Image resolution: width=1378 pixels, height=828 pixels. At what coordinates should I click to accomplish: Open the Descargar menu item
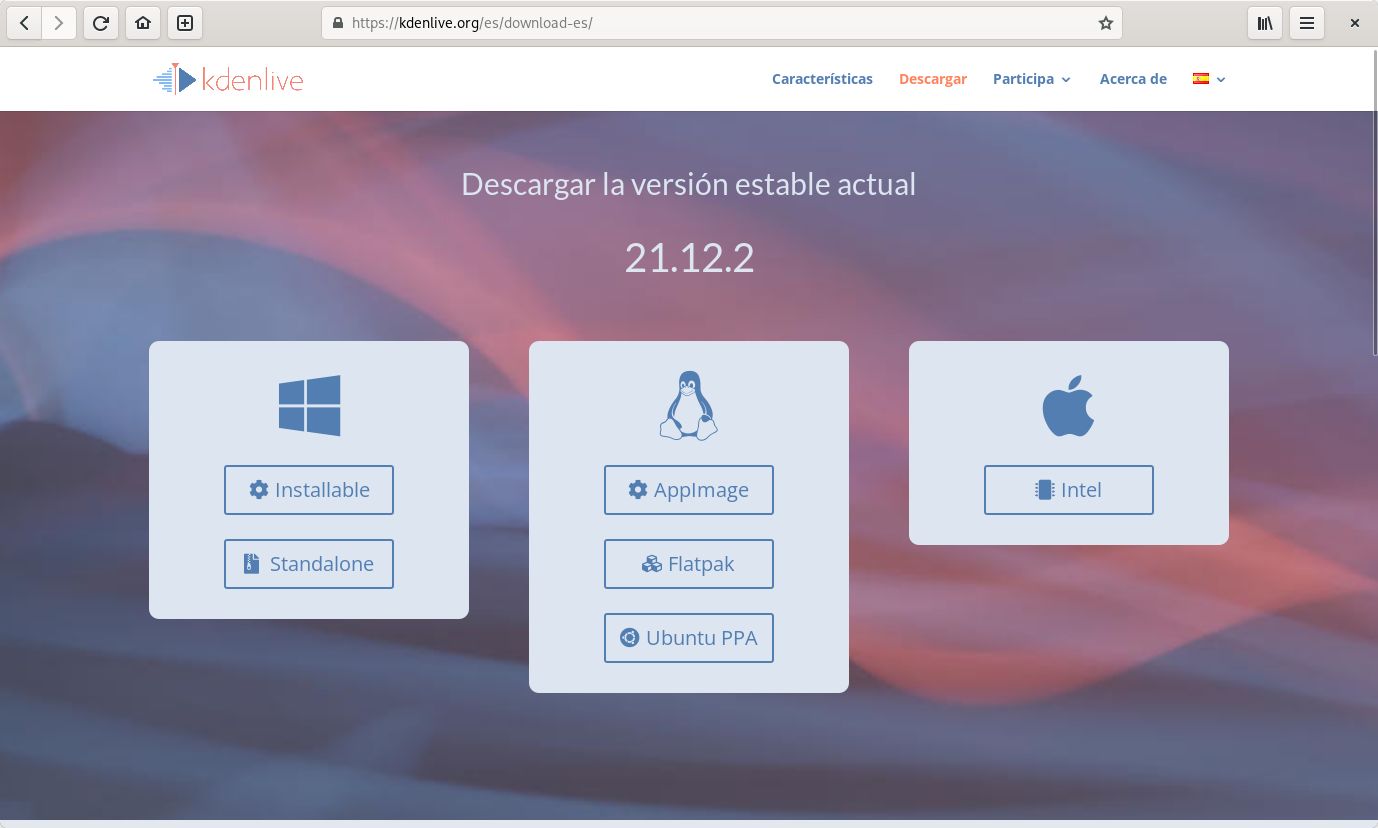coord(932,79)
